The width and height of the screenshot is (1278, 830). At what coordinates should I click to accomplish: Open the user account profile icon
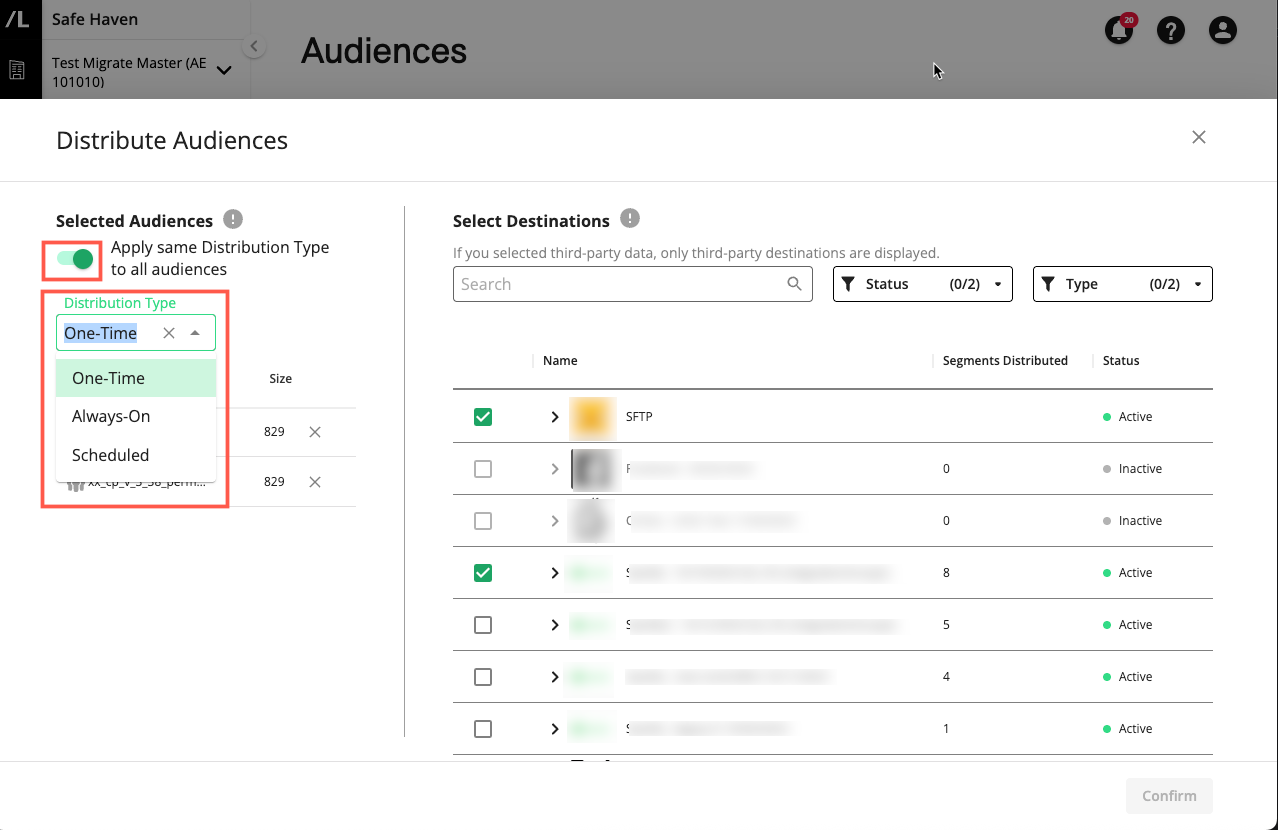[x=1222, y=30]
